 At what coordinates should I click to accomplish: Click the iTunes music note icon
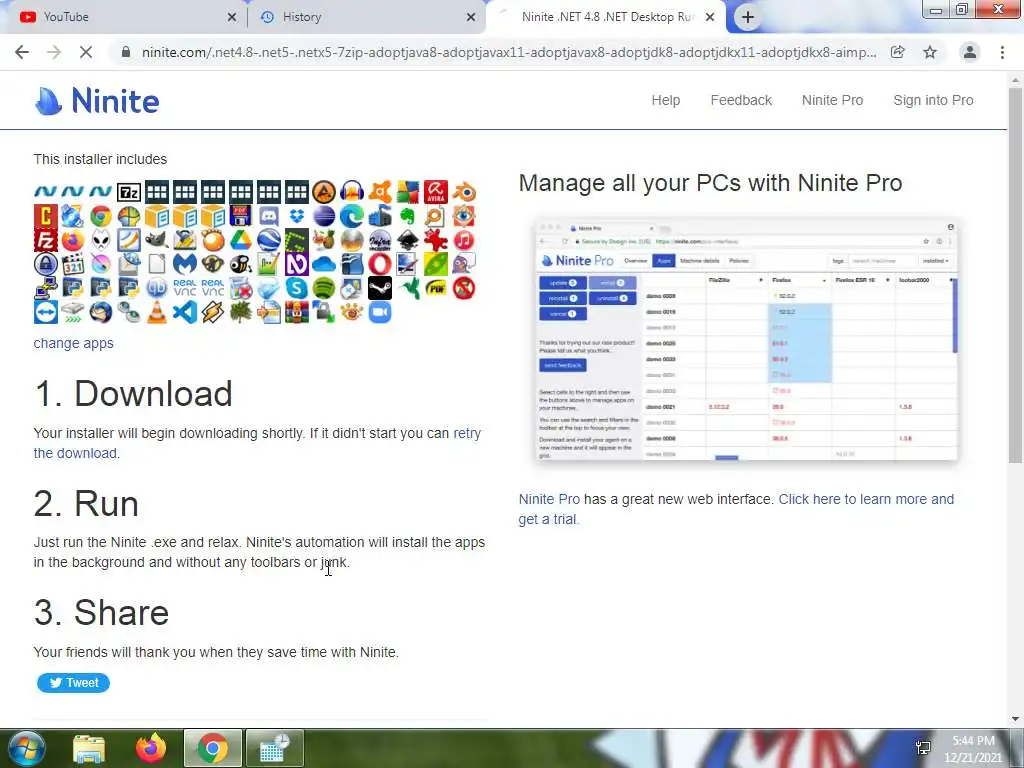(464, 240)
